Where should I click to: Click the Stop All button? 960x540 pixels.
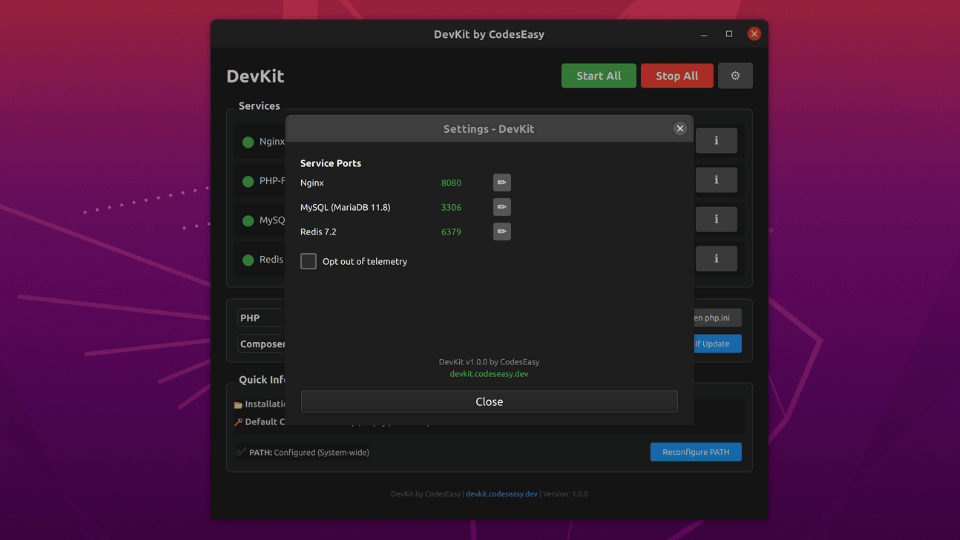(x=677, y=76)
